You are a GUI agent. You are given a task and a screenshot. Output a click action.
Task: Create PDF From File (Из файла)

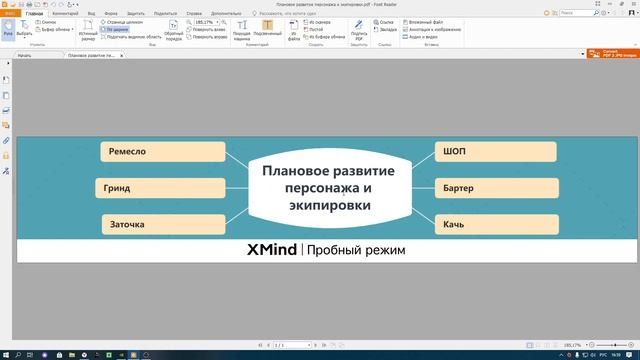tap(293, 30)
